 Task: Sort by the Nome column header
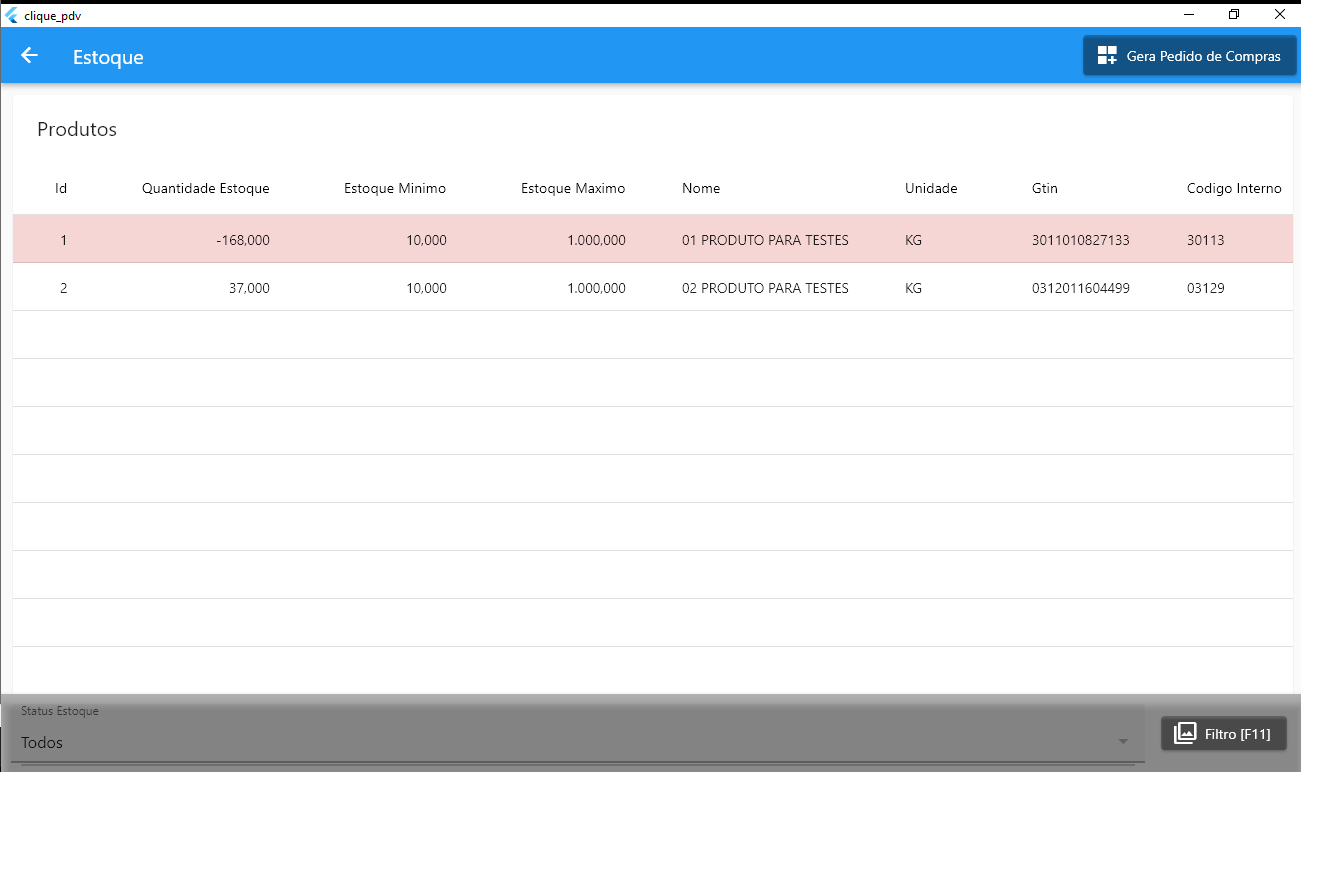pyautogui.click(x=701, y=188)
